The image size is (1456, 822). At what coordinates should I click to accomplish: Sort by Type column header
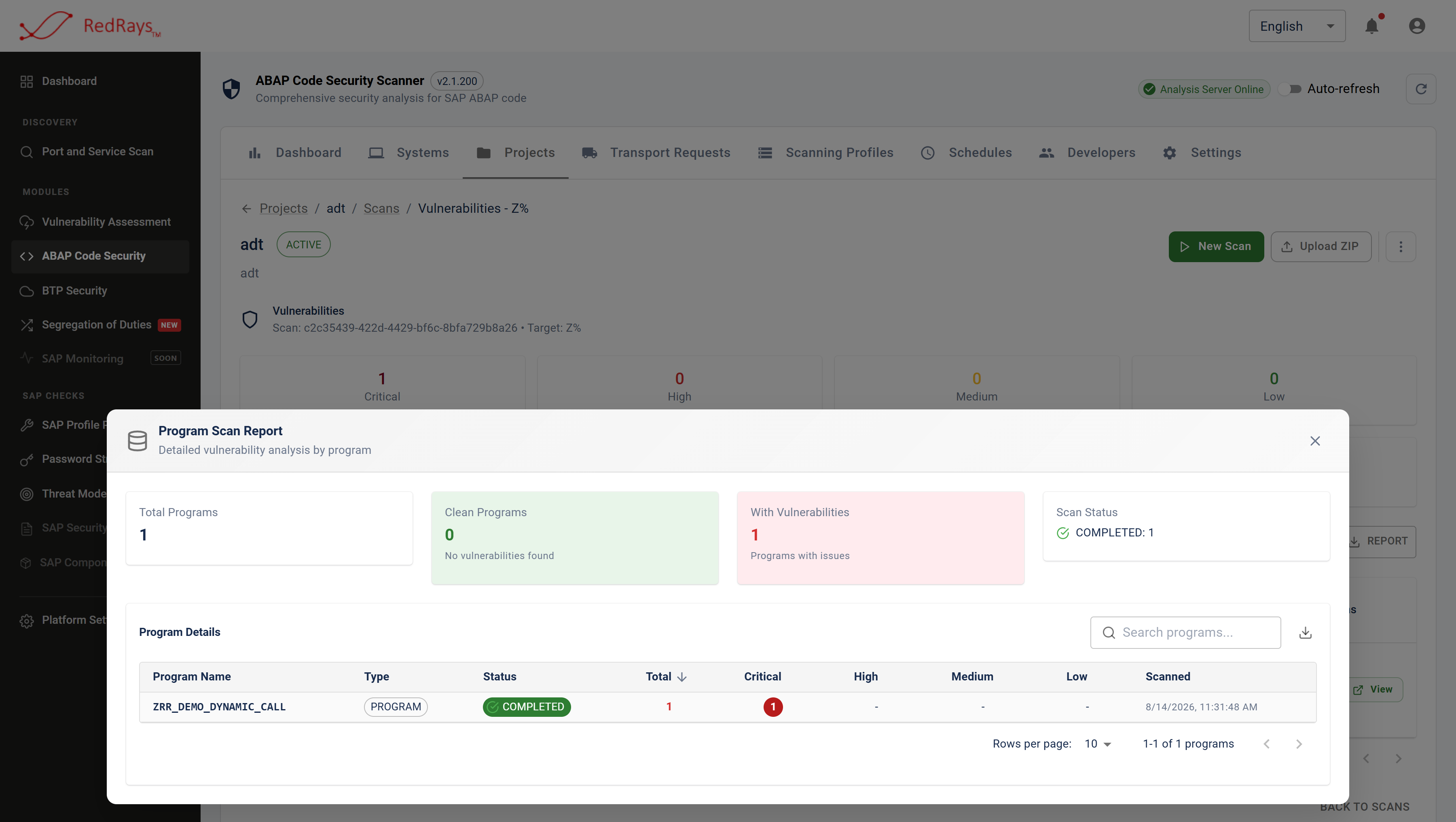tap(377, 677)
